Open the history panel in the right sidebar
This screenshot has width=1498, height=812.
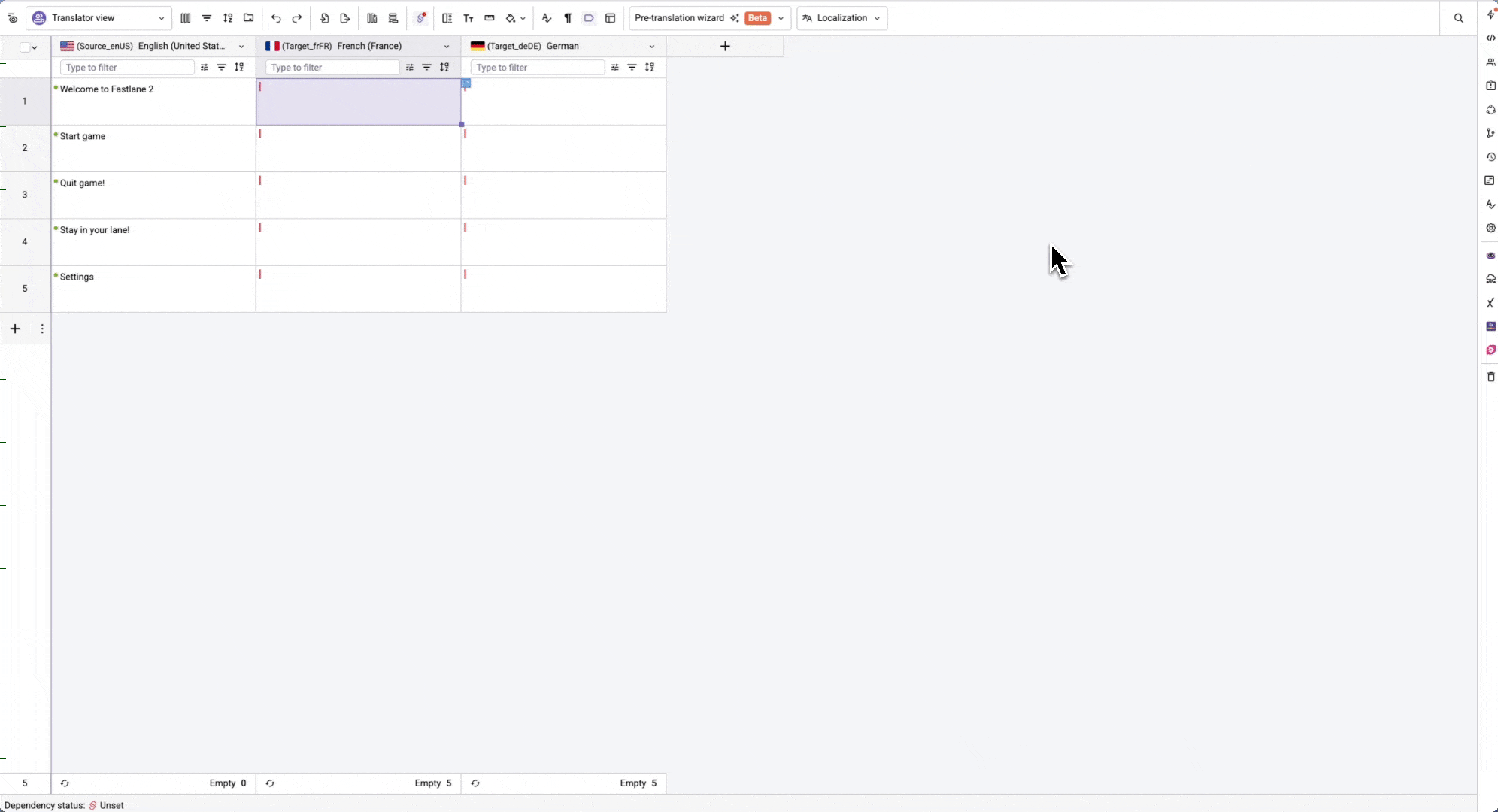tap(1491, 157)
